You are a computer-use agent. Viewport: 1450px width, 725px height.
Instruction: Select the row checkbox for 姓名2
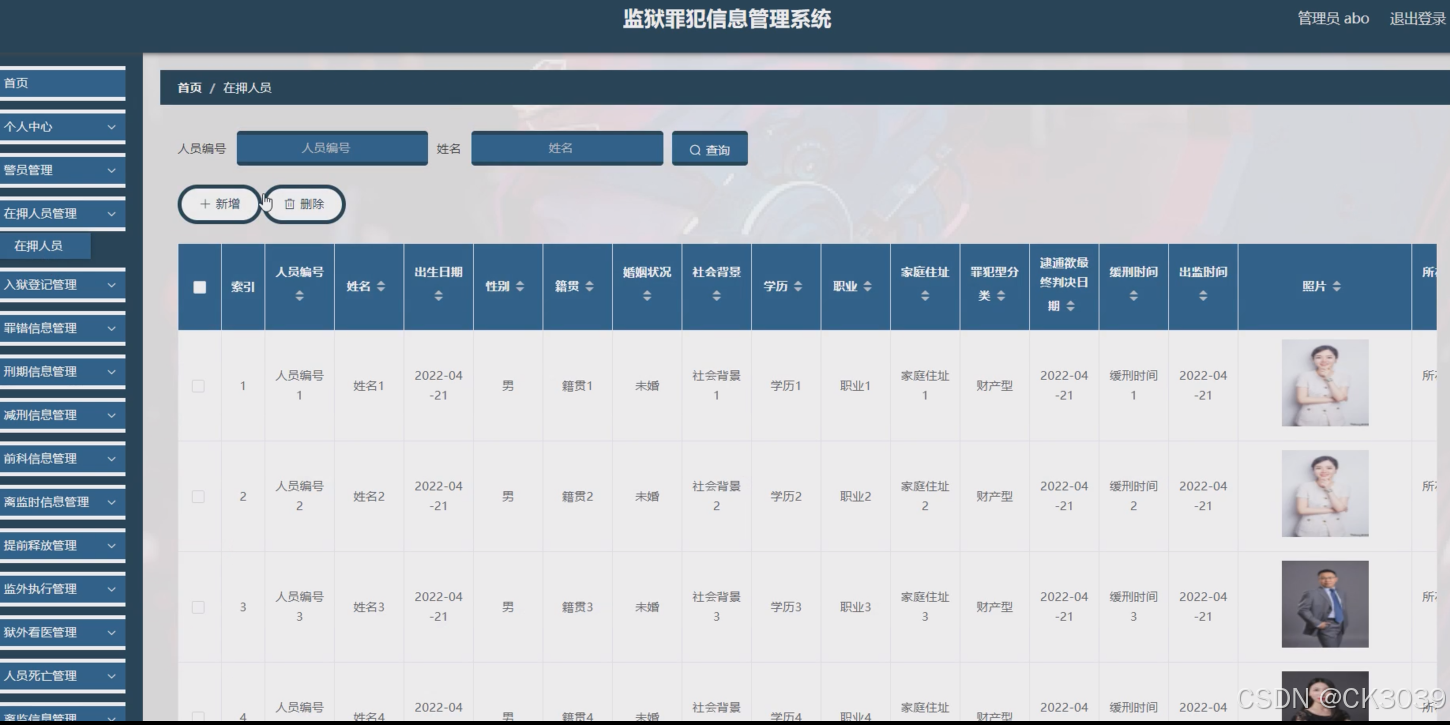(198, 496)
